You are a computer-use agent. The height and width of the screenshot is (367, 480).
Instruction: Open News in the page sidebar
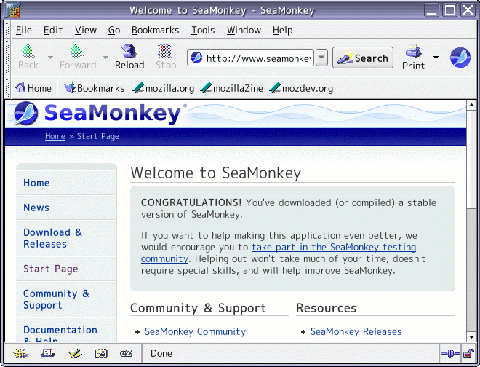pos(36,207)
